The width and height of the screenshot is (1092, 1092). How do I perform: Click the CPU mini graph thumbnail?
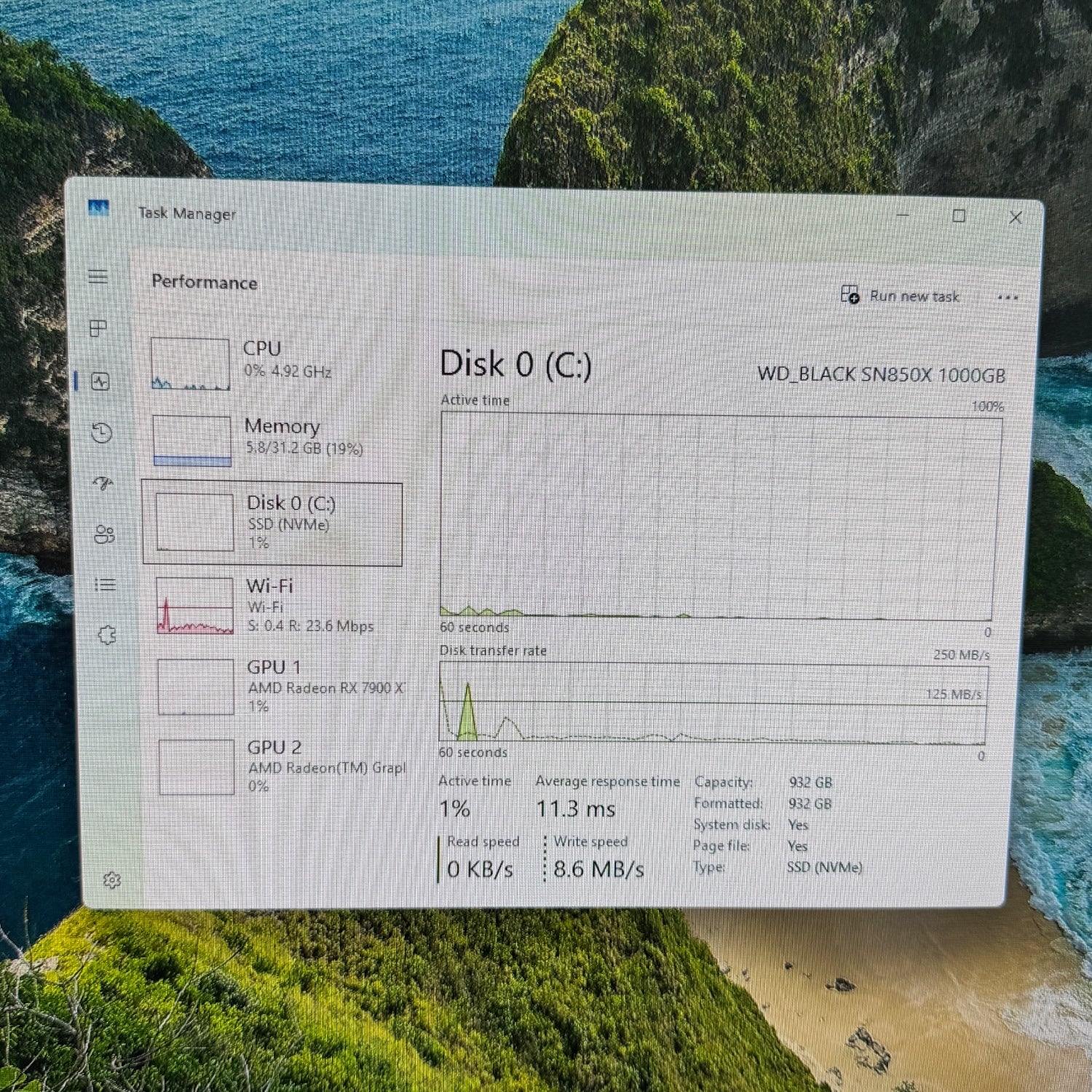point(191,363)
